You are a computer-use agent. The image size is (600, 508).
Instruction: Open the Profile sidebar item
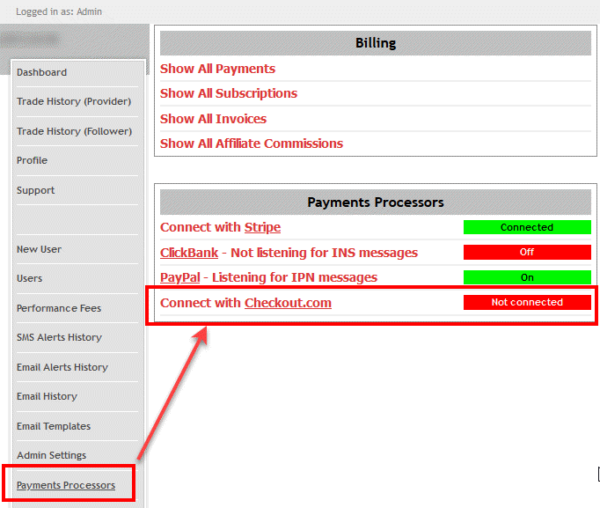click(x=32, y=160)
